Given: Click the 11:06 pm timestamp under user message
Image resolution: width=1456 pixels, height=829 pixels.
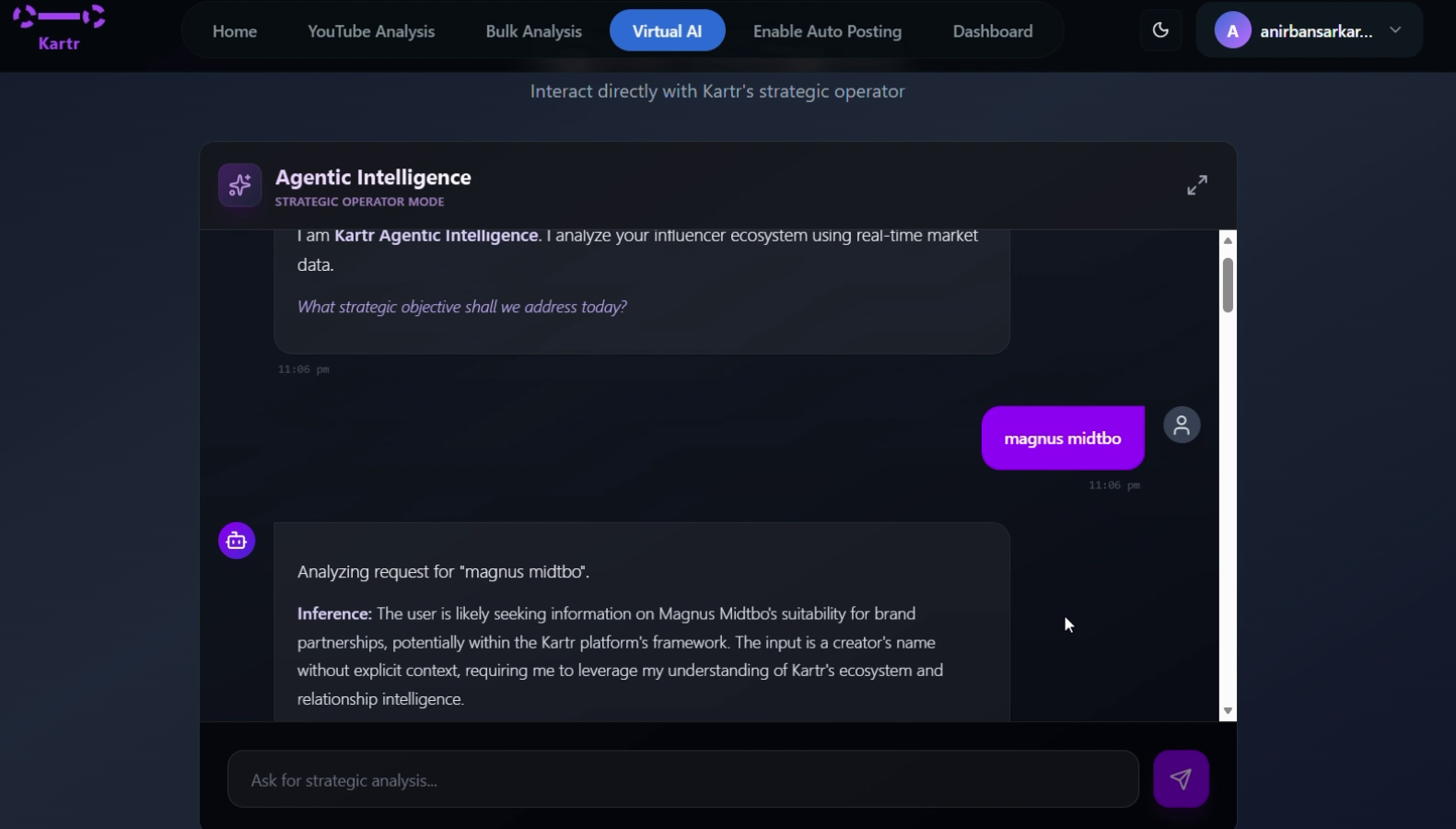Looking at the screenshot, I should (x=1114, y=485).
